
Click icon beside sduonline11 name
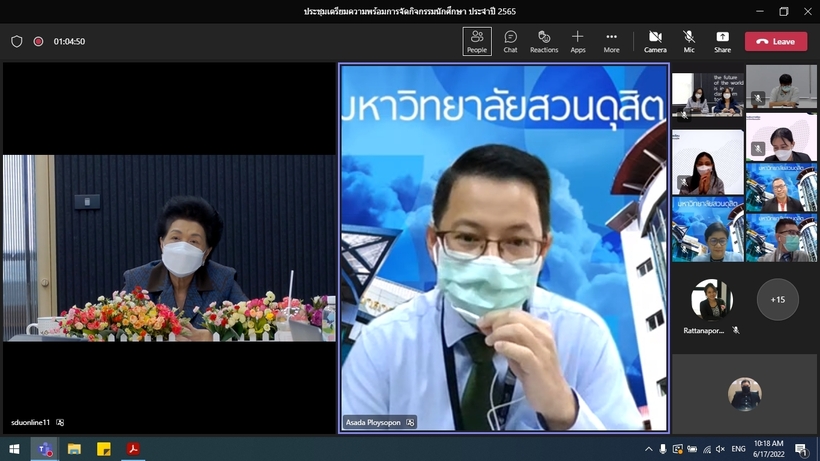[x=60, y=422]
